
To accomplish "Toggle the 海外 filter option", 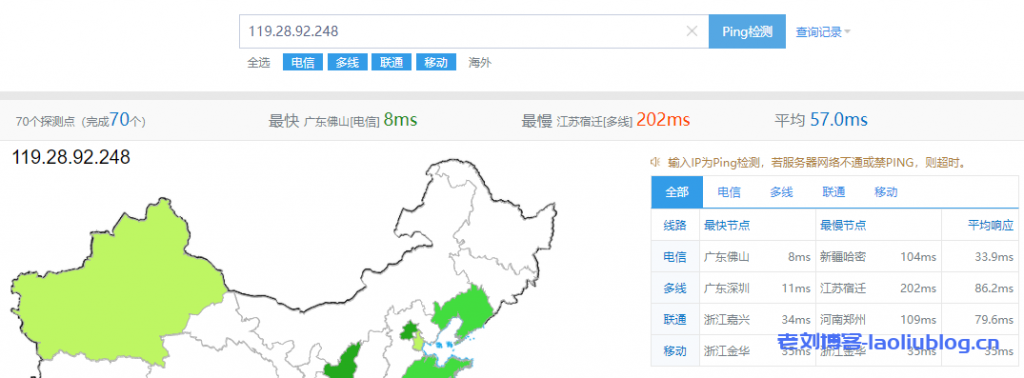I will click(x=480, y=63).
